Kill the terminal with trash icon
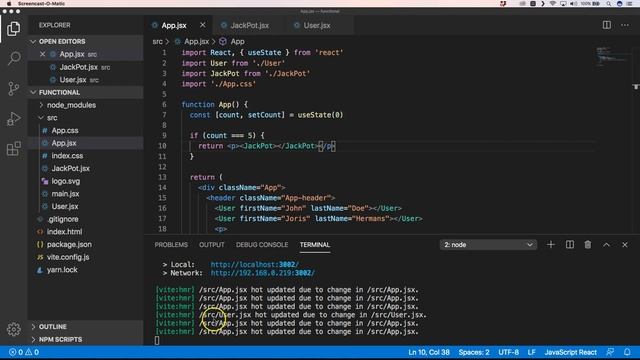Viewport: 640px width, 360px height. (588, 244)
